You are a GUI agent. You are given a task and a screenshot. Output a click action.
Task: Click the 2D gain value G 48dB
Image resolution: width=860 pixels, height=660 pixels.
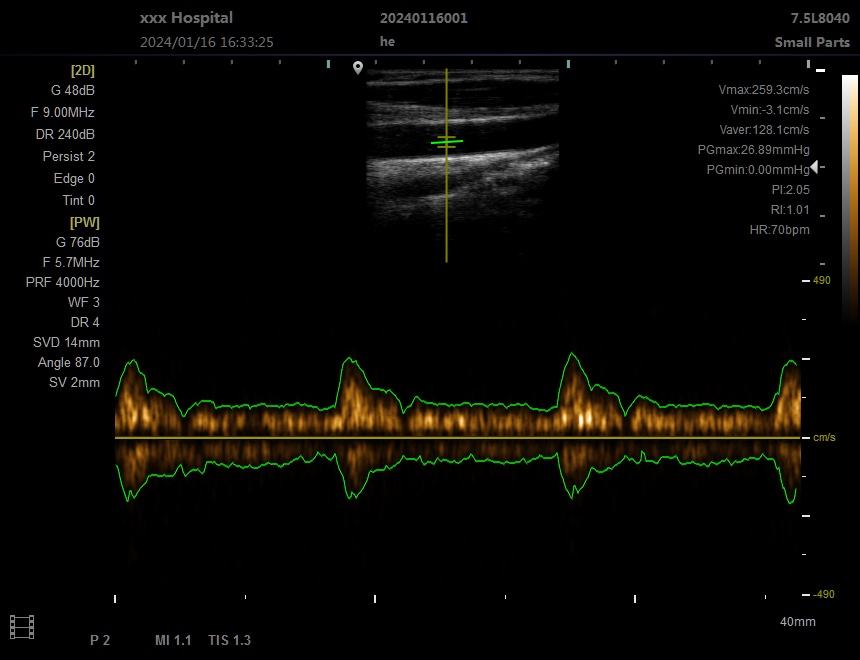(73, 91)
